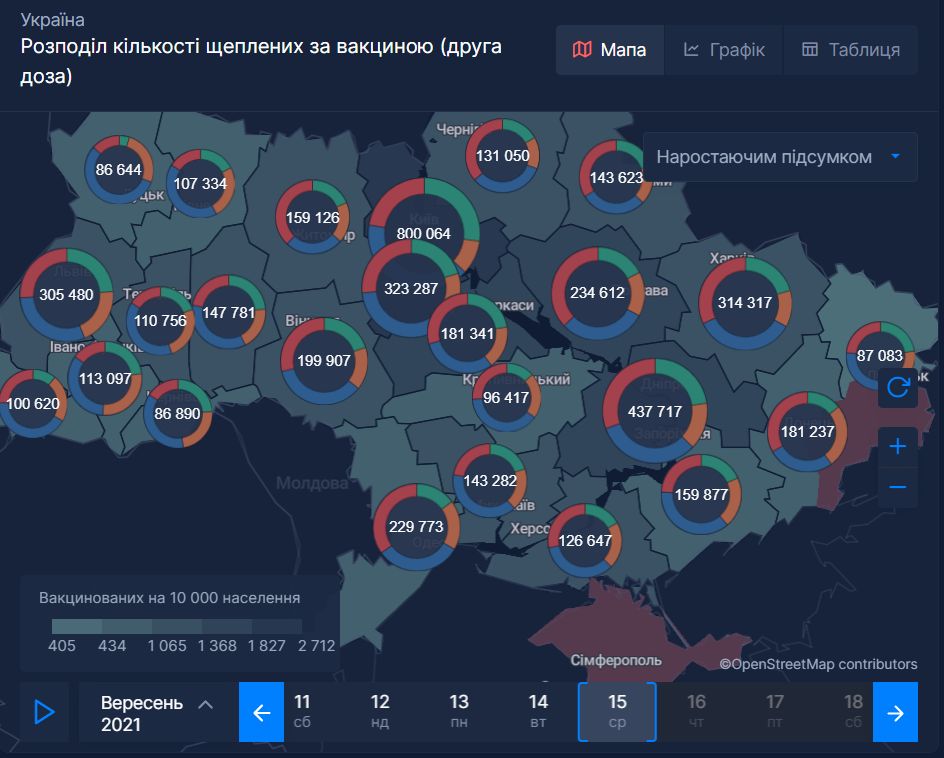944x758 pixels.
Task: Select date 13 пн on timeline
Action: pyautogui.click(x=459, y=711)
